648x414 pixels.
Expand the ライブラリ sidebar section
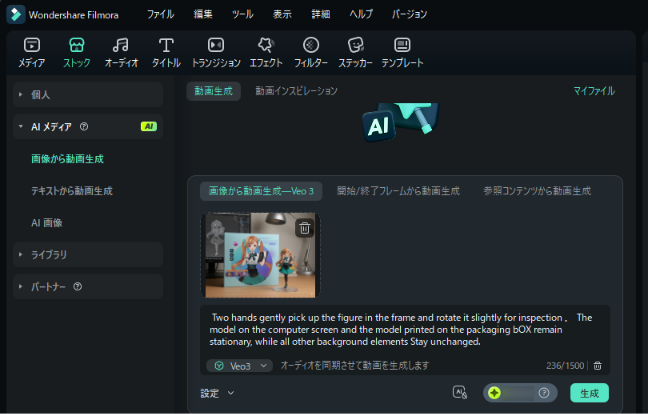click(x=88, y=255)
